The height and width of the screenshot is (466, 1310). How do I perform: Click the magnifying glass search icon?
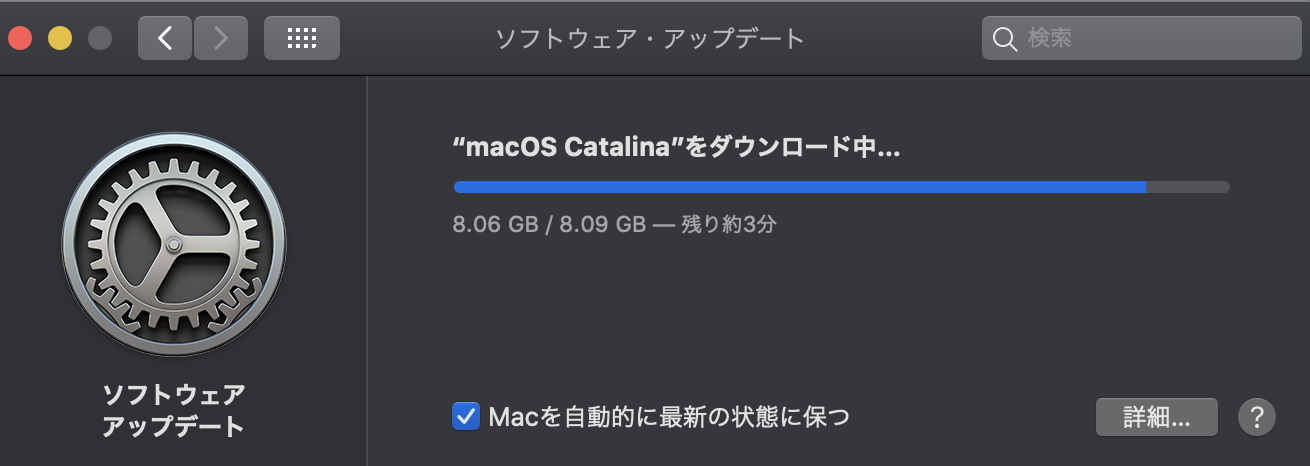pyautogui.click(x=1005, y=39)
